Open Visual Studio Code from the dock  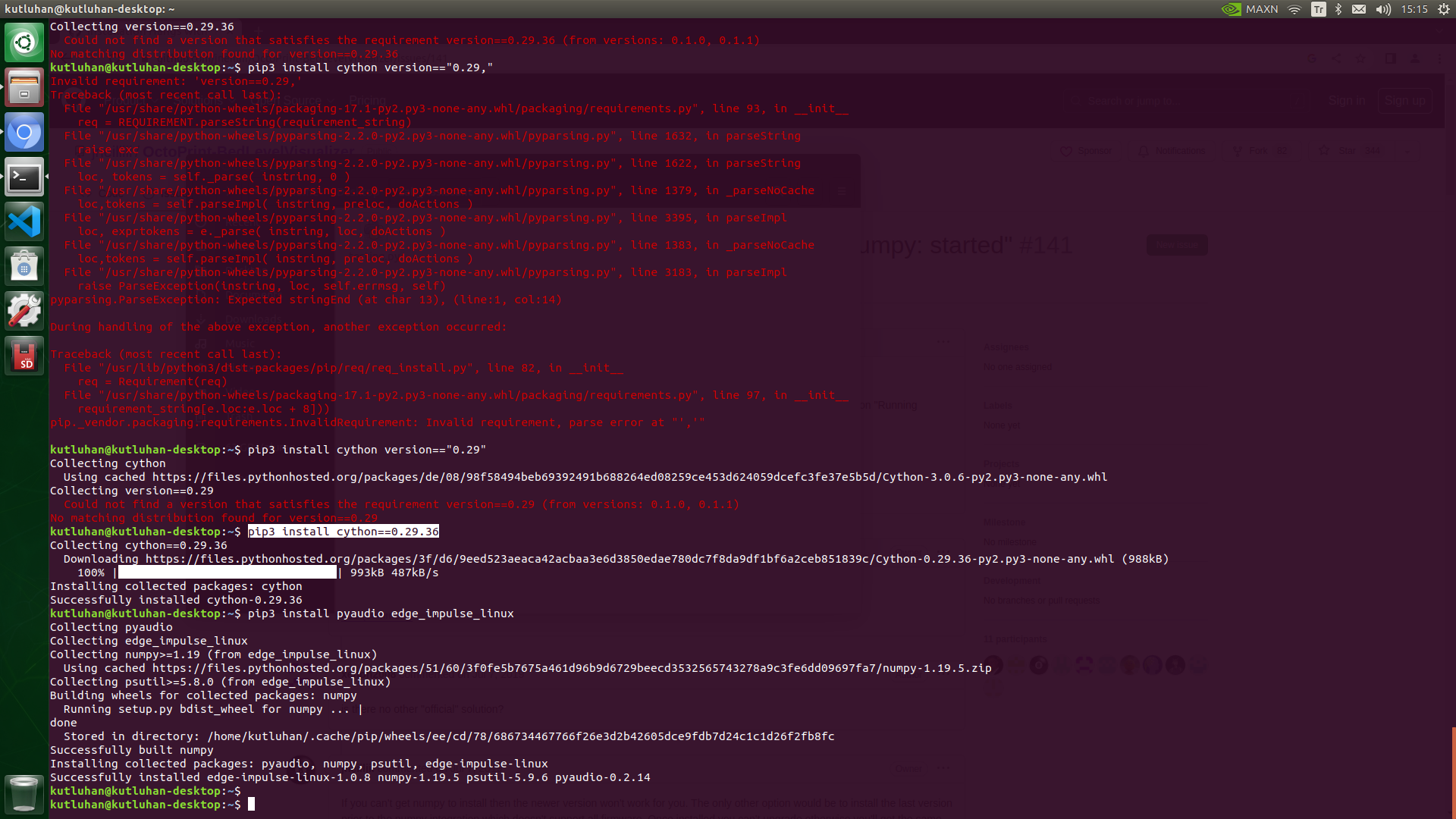pyautogui.click(x=24, y=222)
